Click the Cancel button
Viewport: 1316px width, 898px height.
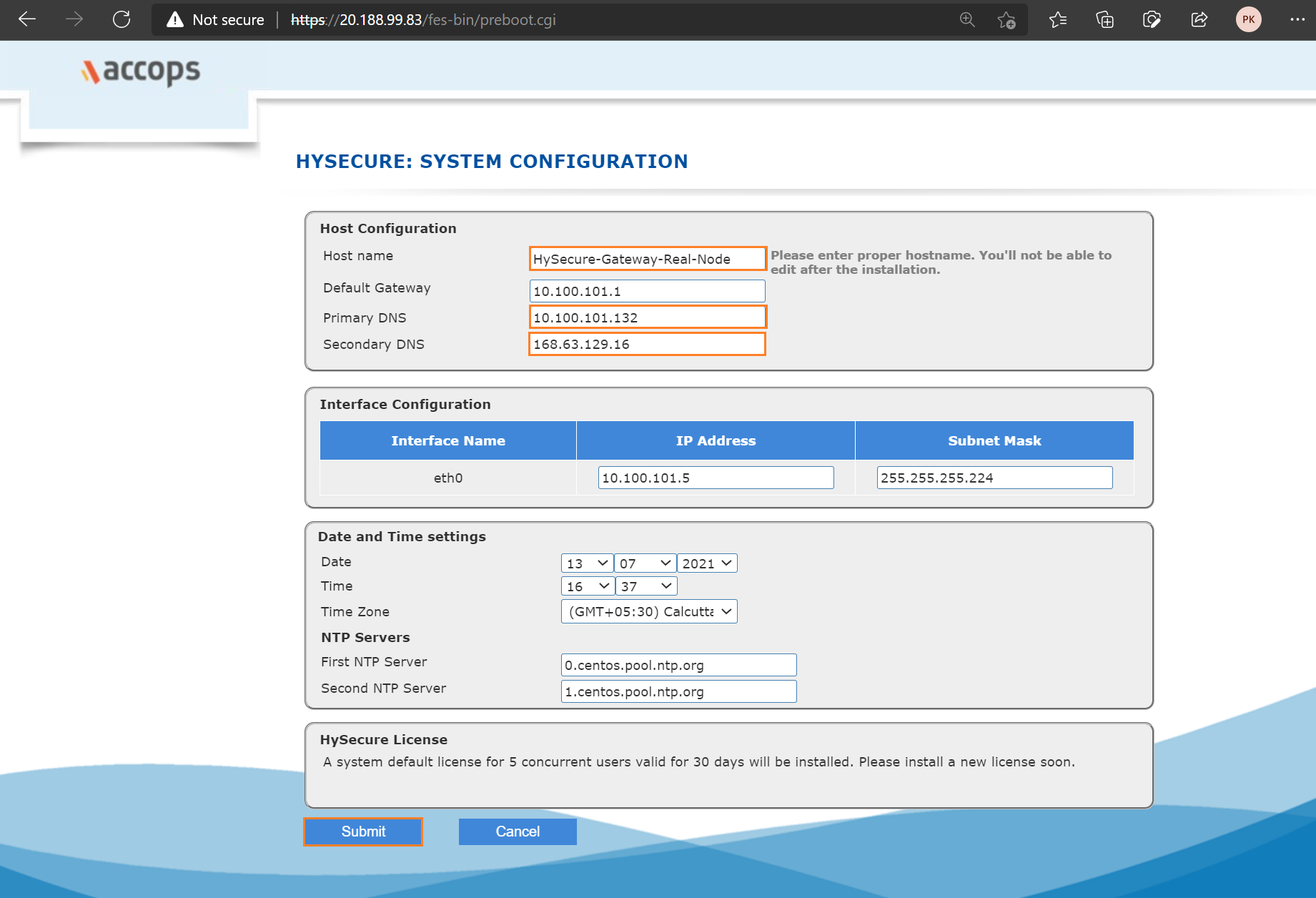[518, 832]
